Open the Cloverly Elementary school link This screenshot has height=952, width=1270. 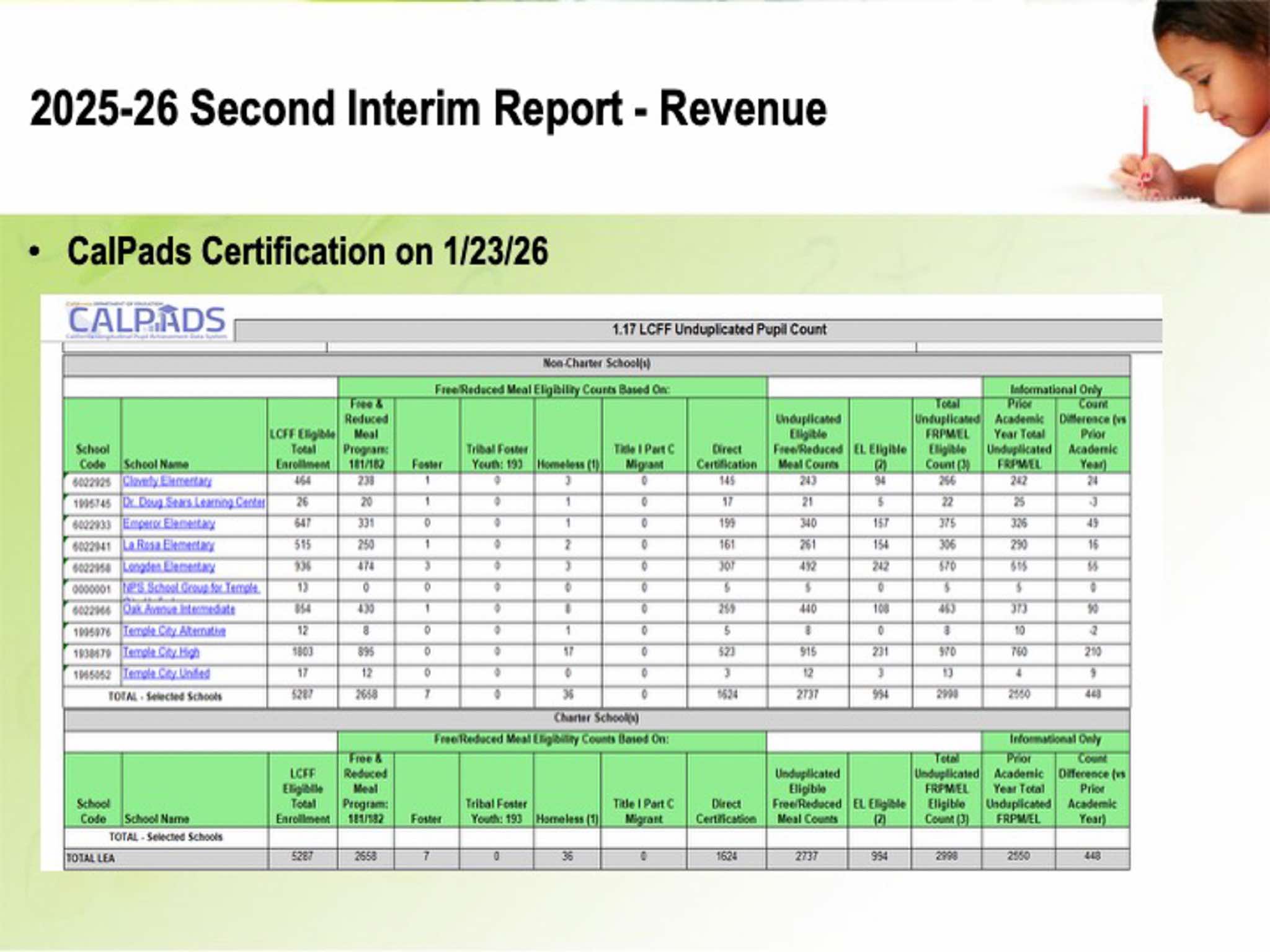click(167, 482)
